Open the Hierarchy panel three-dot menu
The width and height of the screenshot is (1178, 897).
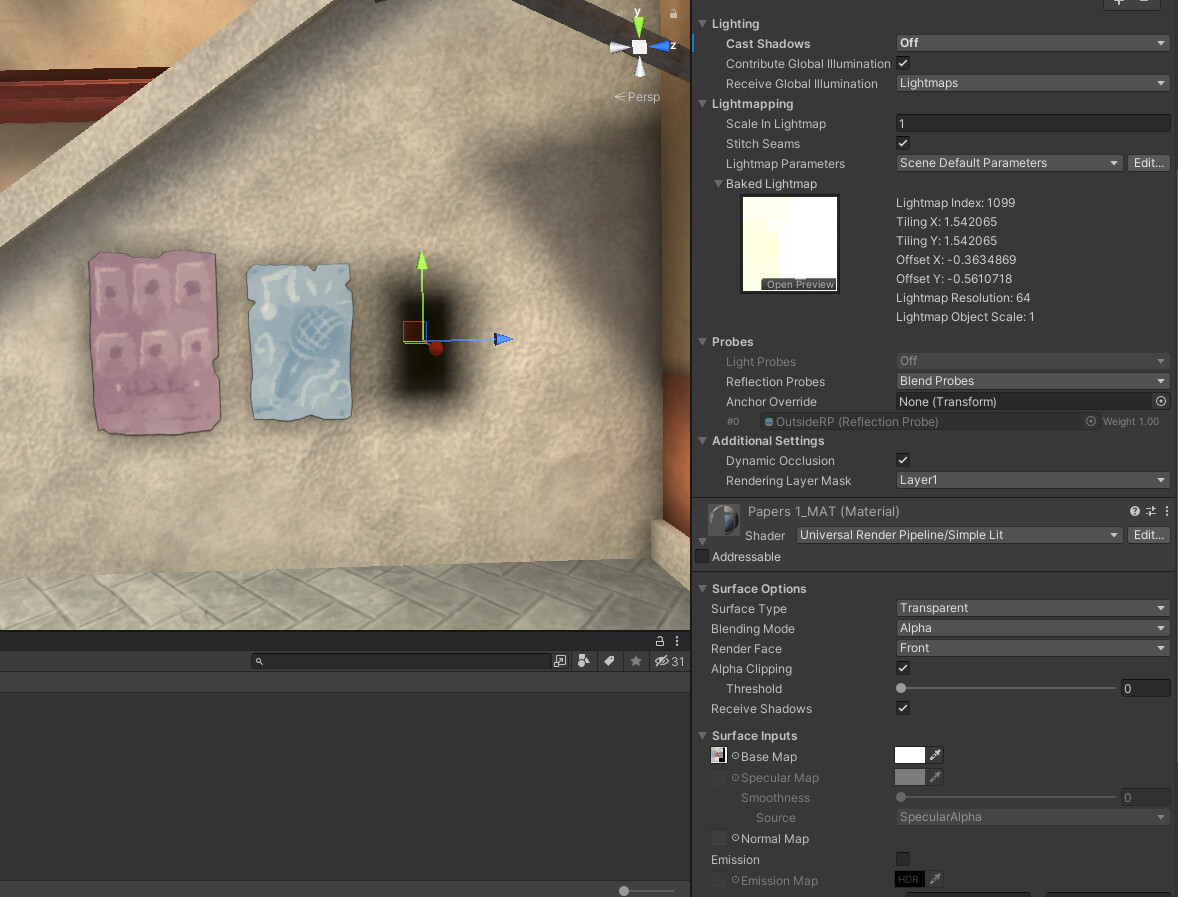676,641
